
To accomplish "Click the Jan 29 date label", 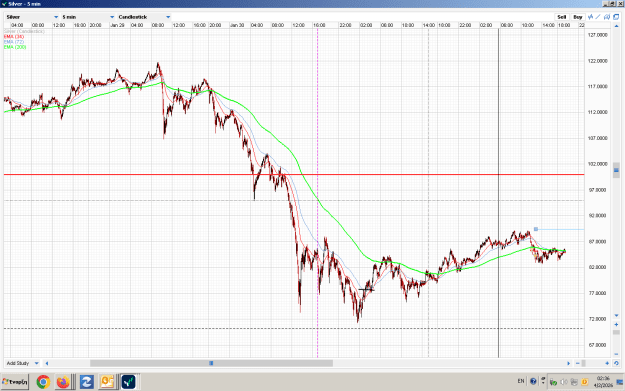I will 117,25.
